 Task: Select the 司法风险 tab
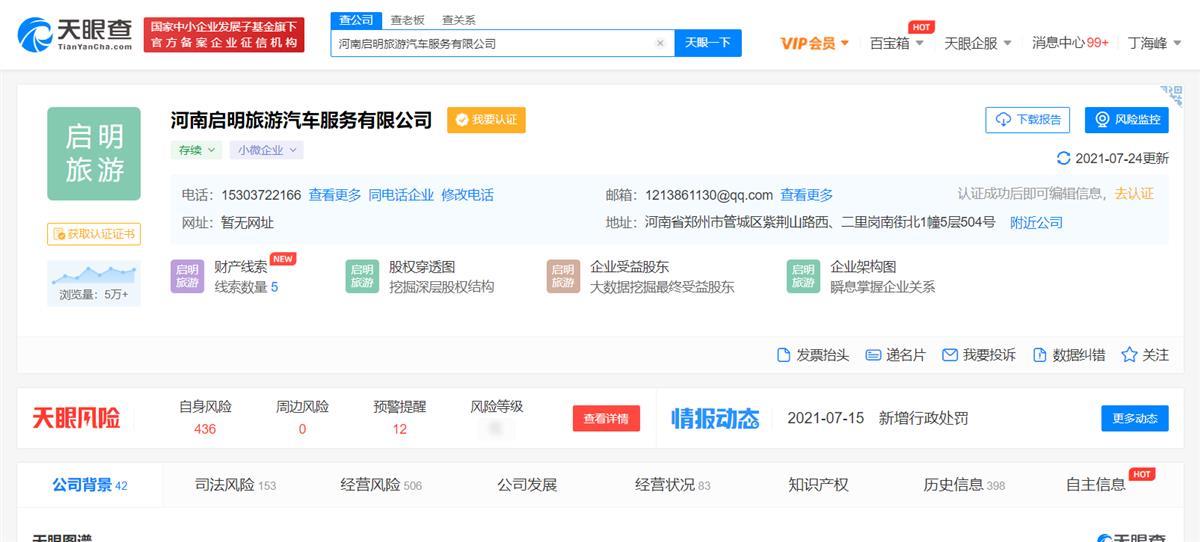(x=235, y=485)
